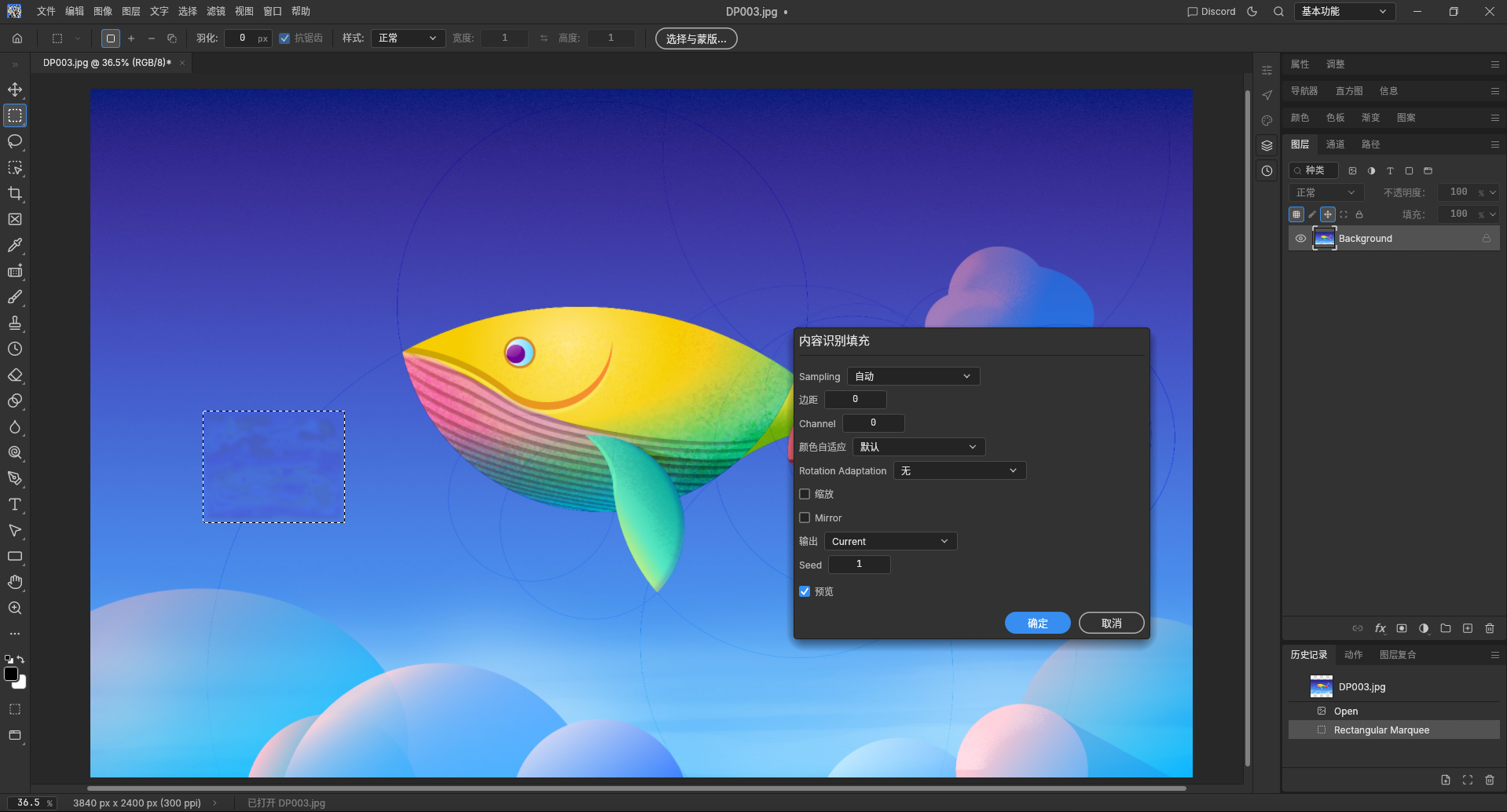Viewport: 1507px width, 812px height.
Task: Open the 图像 menu
Action: [103, 12]
